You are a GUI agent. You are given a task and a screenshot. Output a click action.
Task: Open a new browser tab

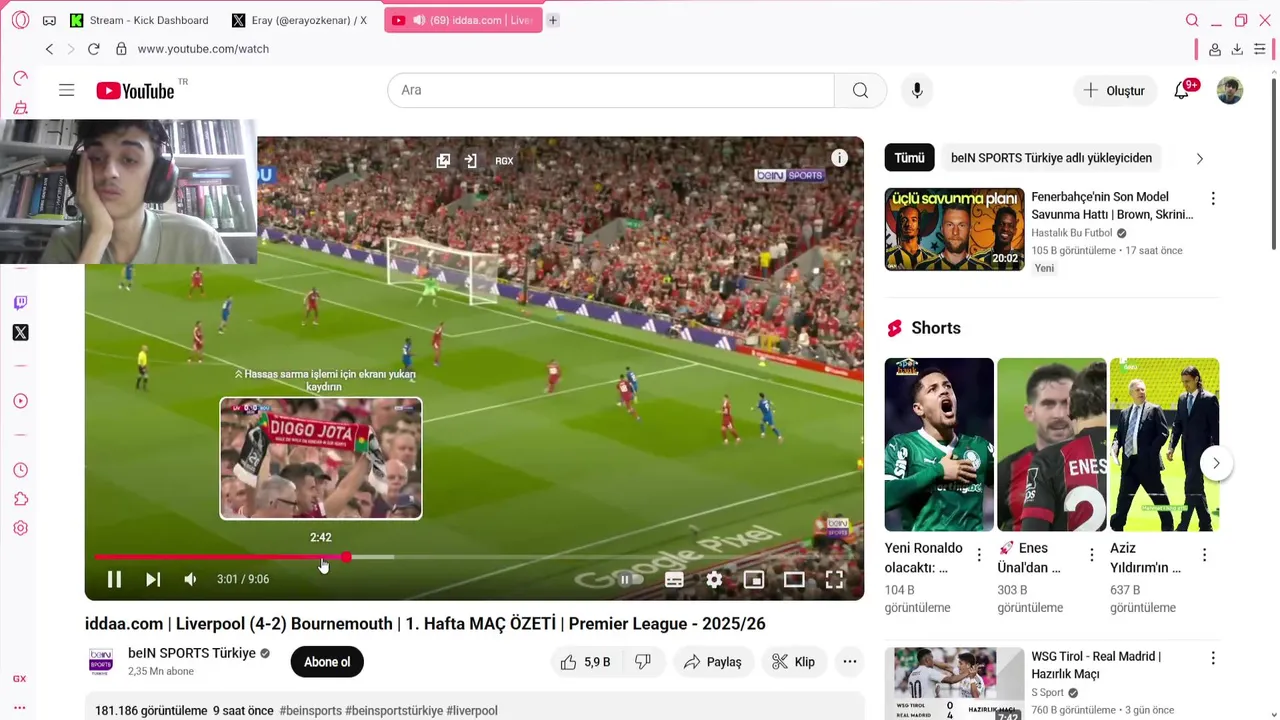coord(552,20)
